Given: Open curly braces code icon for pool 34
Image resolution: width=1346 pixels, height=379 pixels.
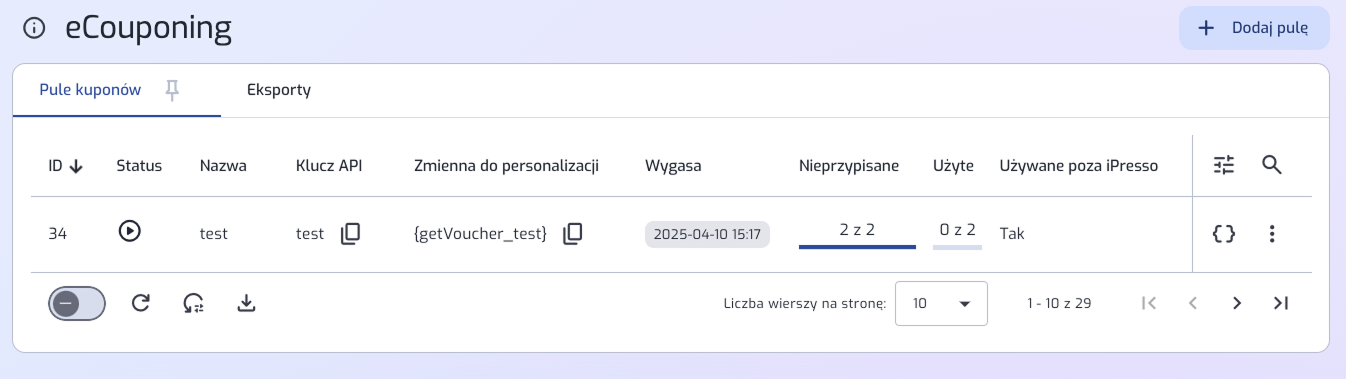Looking at the screenshot, I should click(x=1224, y=234).
